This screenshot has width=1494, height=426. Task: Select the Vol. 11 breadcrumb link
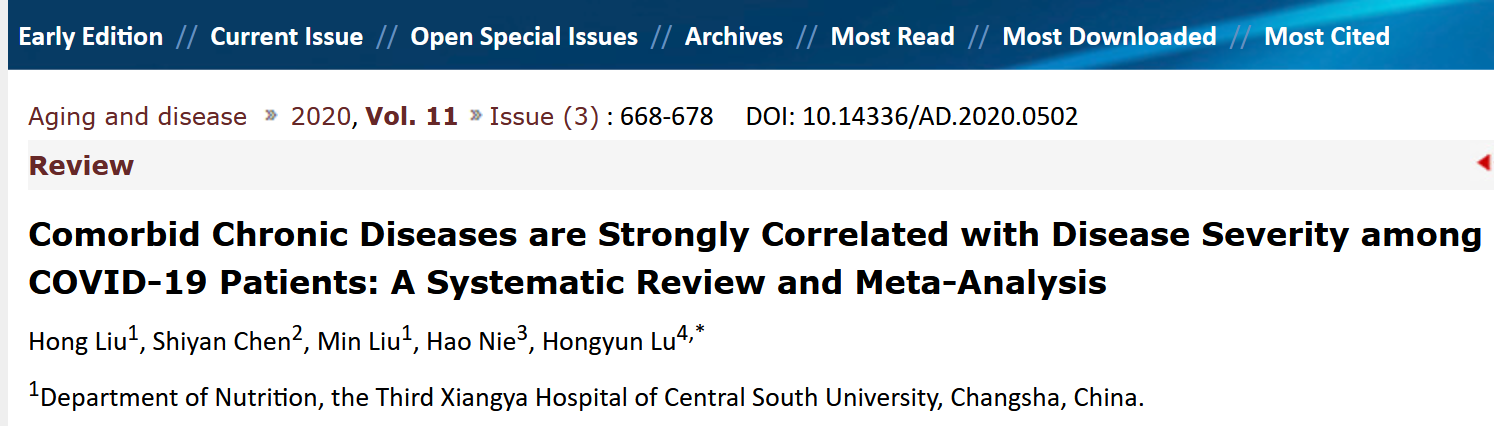click(x=411, y=117)
